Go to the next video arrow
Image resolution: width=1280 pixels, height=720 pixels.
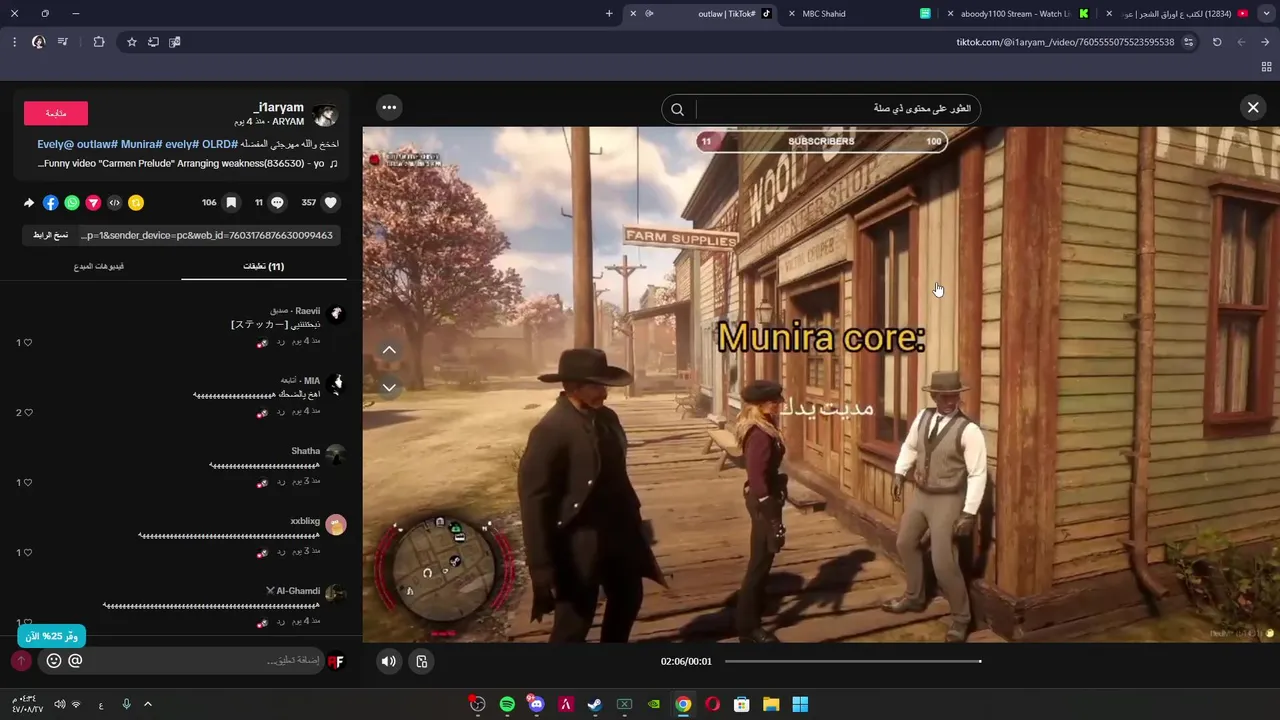[389, 387]
